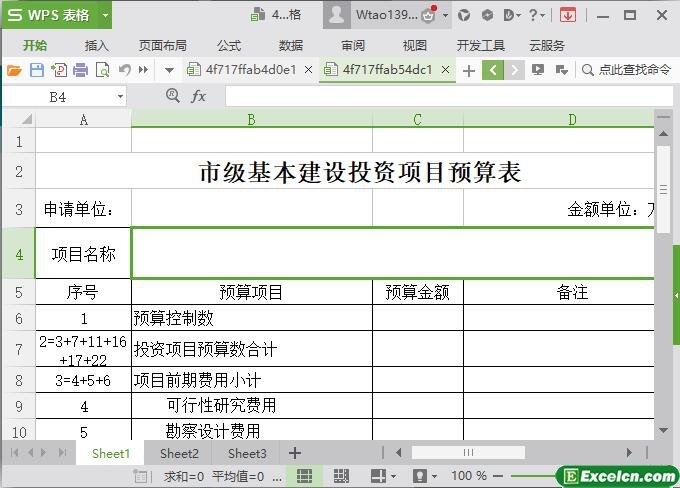This screenshot has width=680, height=488.
Task: Click the Save icon in quick toolbar
Action: tap(37, 70)
